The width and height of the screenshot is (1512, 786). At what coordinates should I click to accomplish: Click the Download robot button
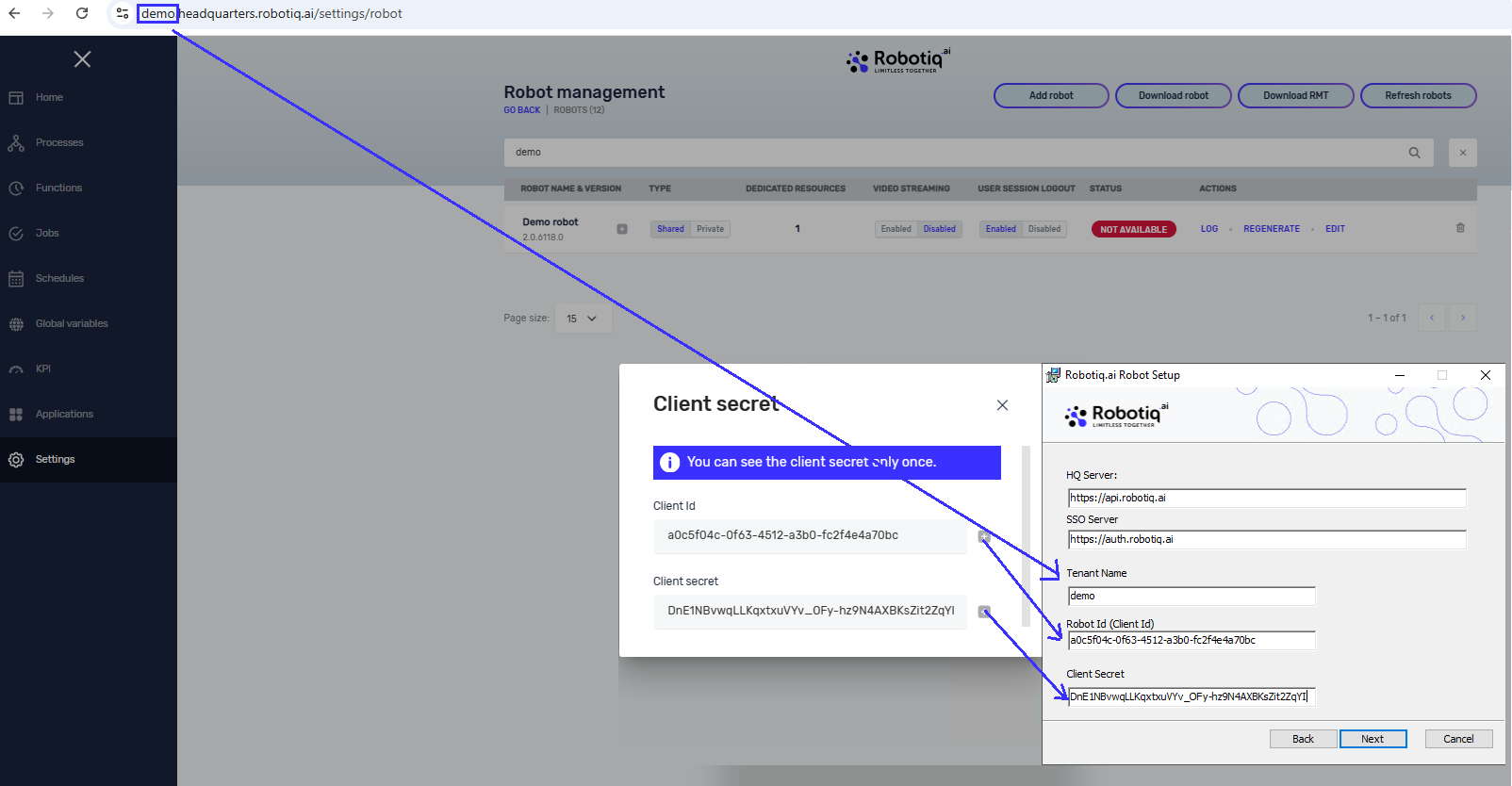tap(1174, 96)
